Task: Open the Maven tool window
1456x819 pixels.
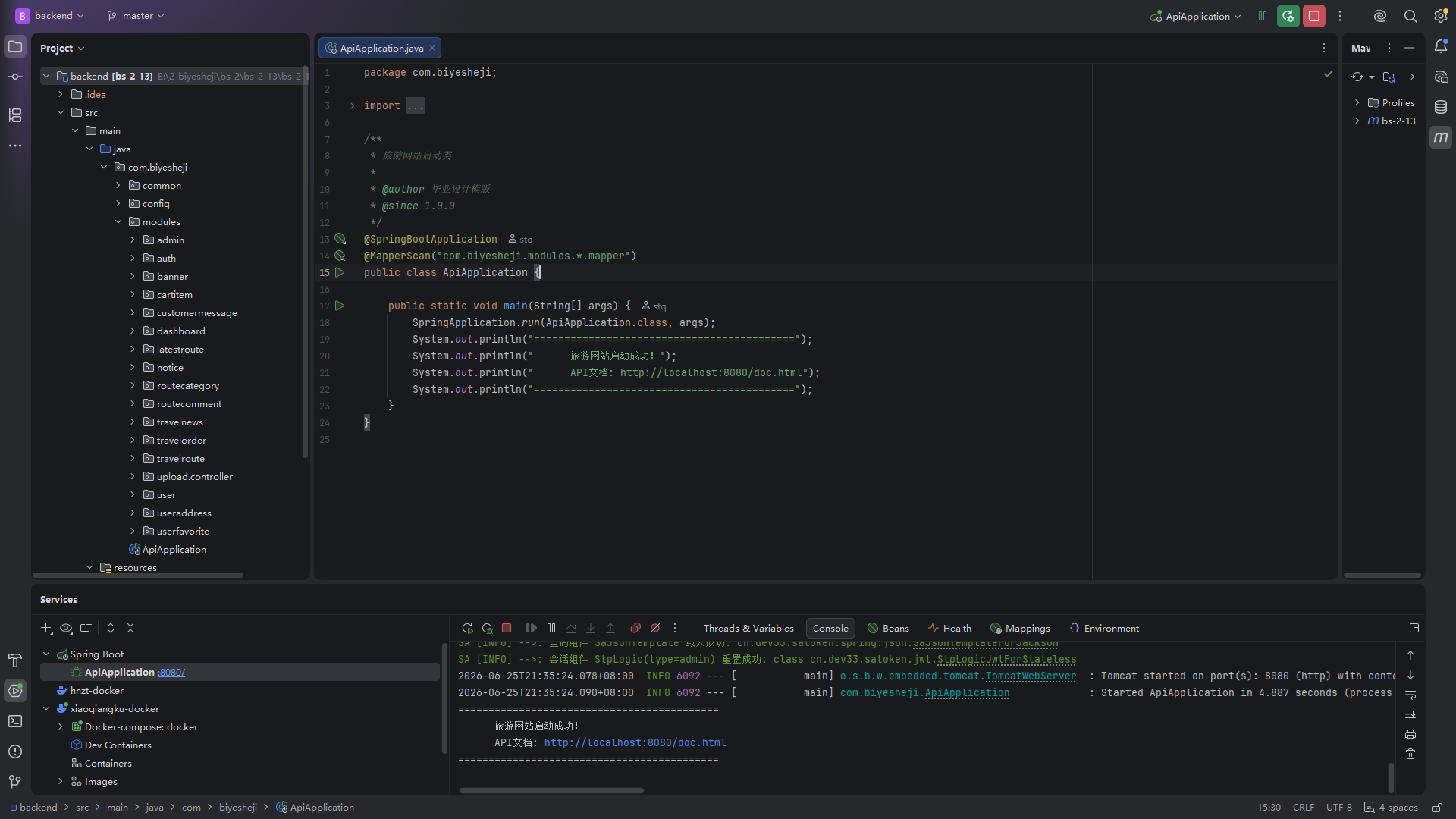Action: pos(1441,137)
